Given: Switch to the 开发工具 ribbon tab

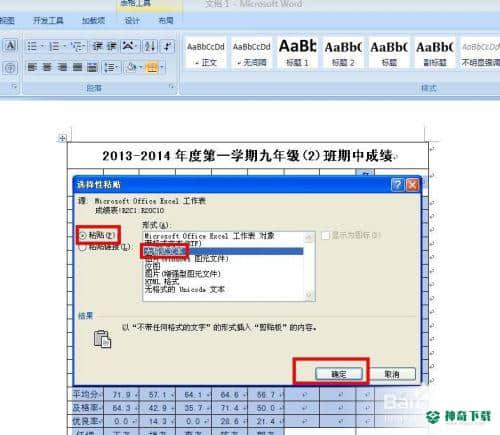Looking at the screenshot, I should coord(48,21).
